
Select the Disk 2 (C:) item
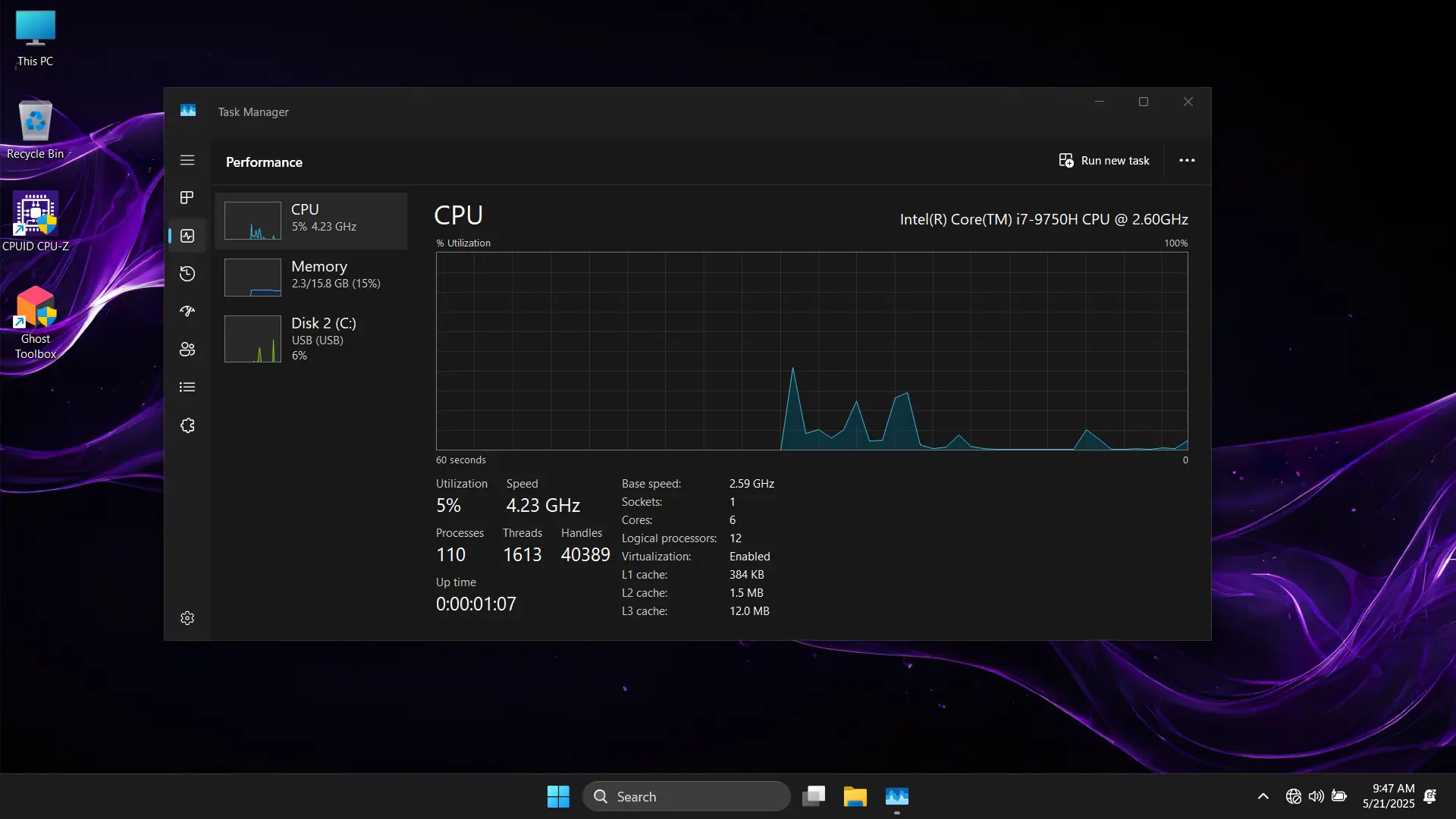(311, 338)
